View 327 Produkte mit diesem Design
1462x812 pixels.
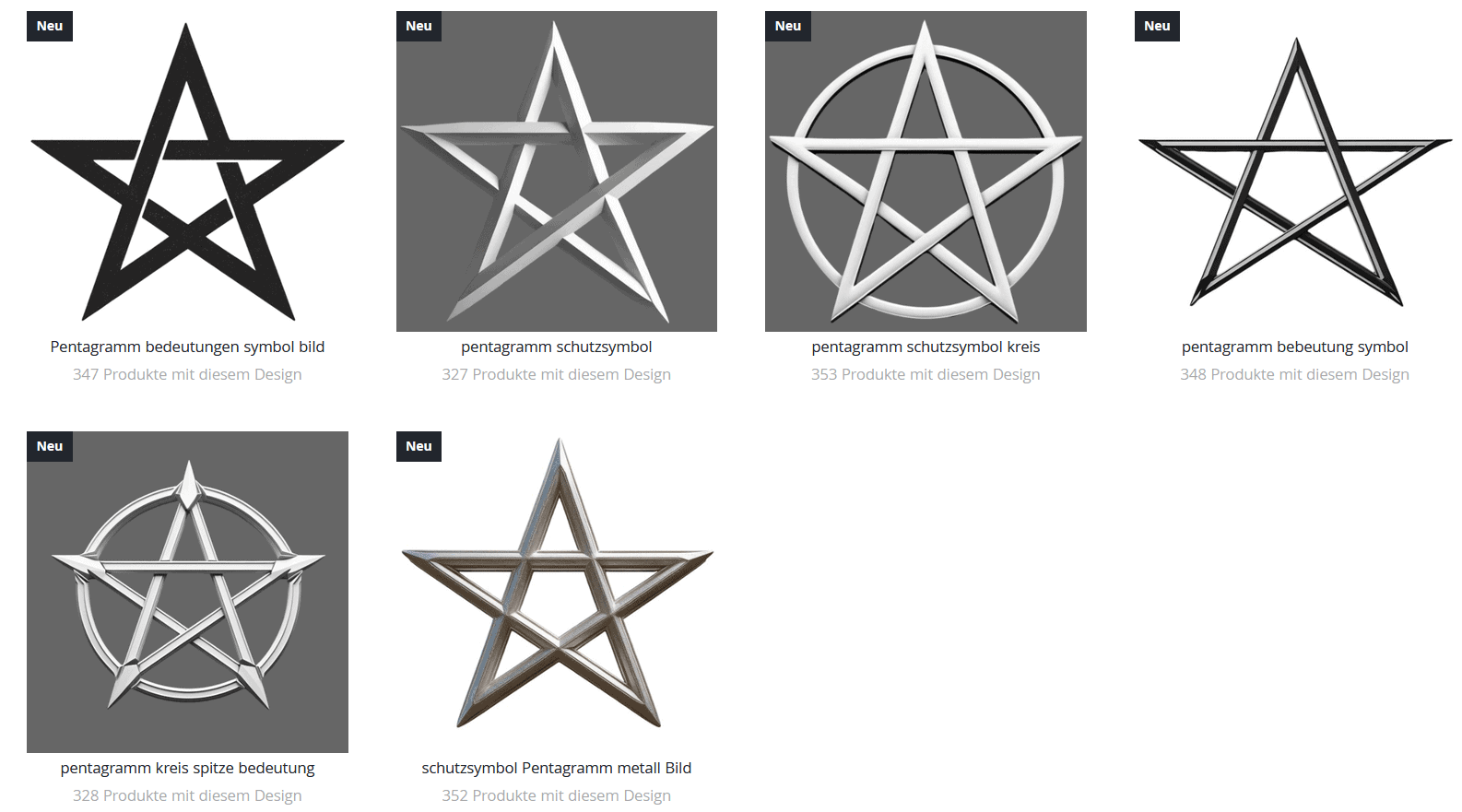557,374
